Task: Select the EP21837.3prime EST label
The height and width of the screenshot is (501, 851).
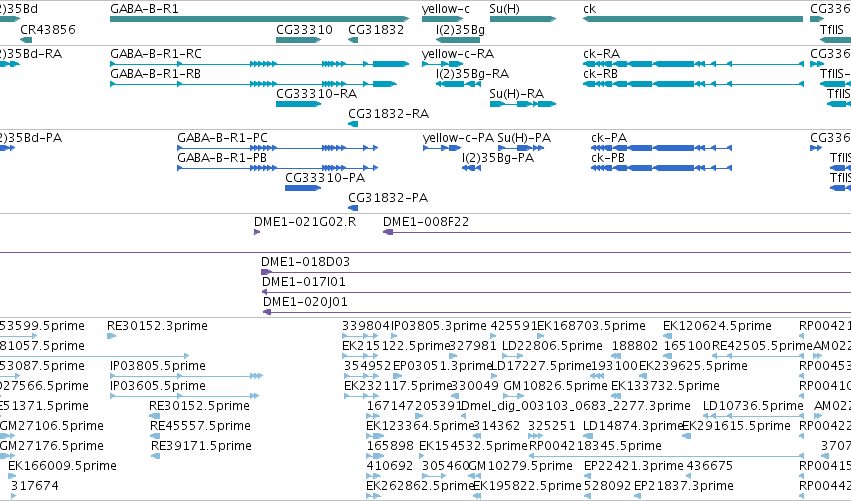Action: (683, 486)
